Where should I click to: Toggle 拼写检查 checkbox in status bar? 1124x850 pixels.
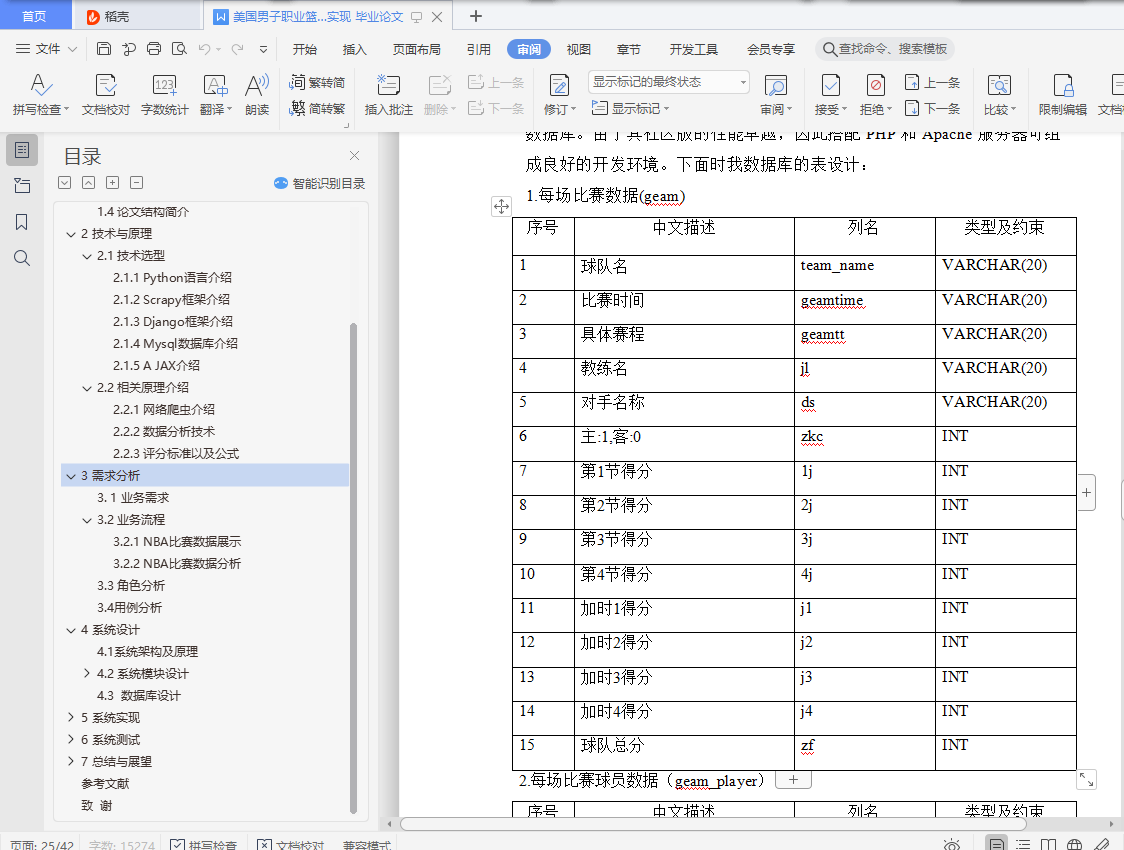coord(204,845)
